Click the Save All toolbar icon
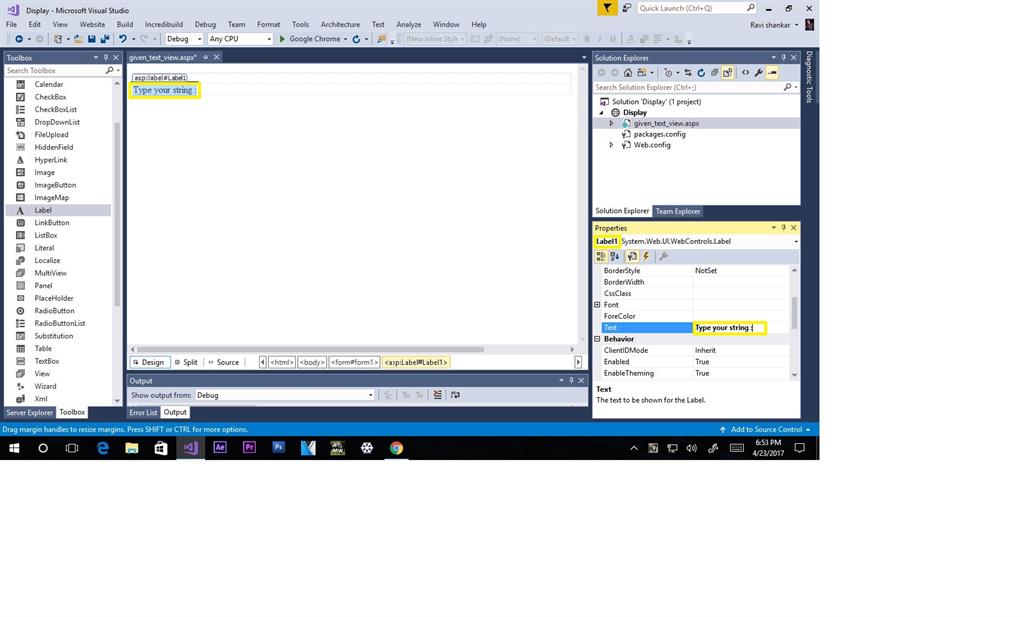Image resolution: width=1024 pixels, height=617 pixels. [x=104, y=39]
